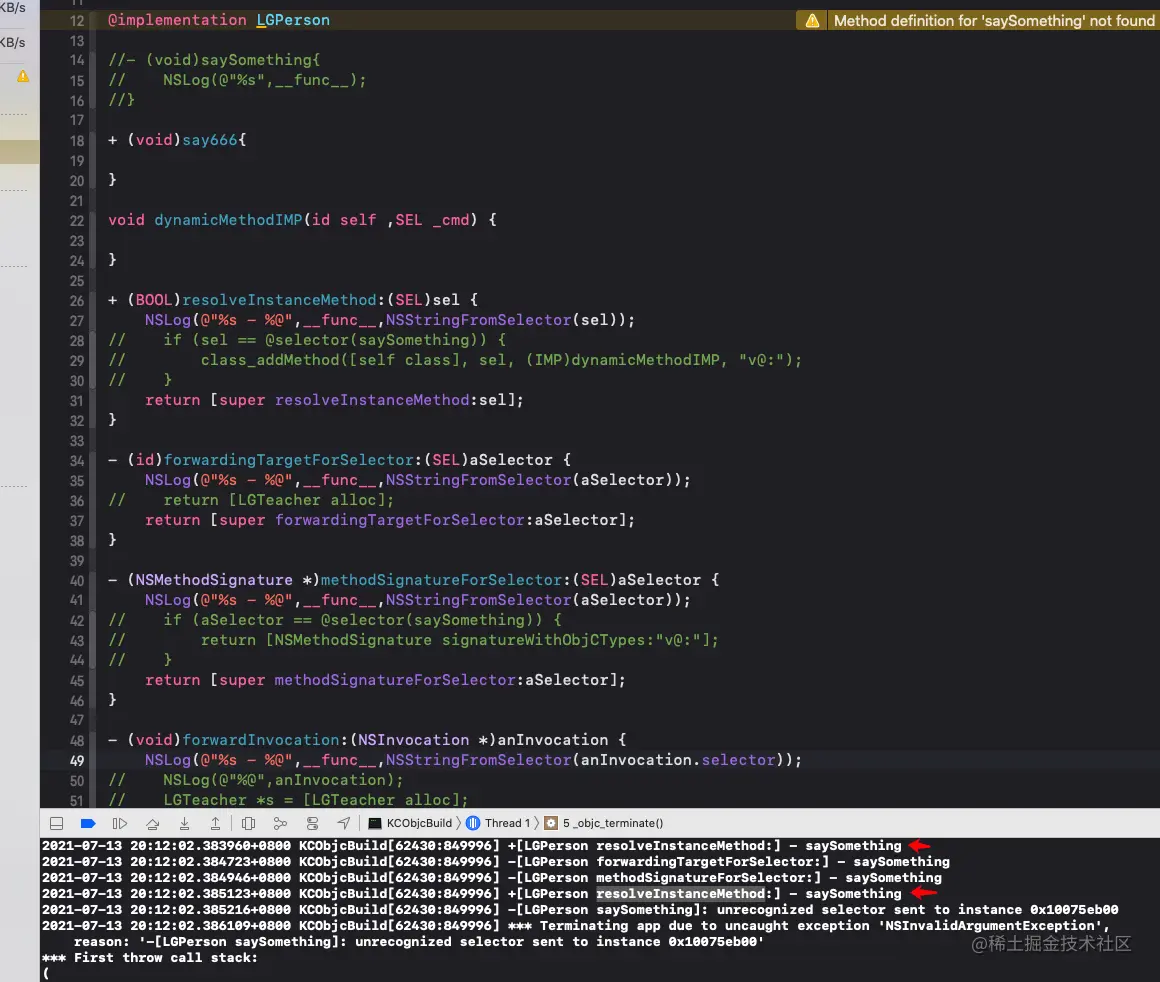Open the Debug View Hierarchy icon
This screenshot has width=1160, height=982.
click(x=249, y=823)
